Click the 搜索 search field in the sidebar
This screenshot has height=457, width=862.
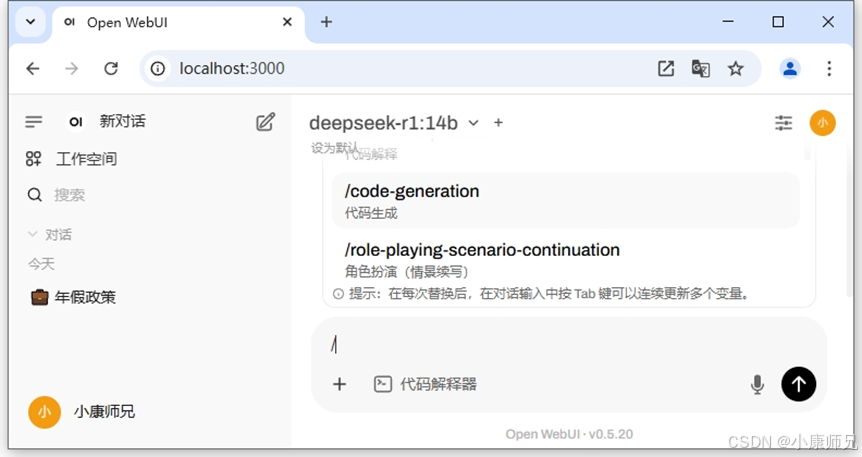point(69,195)
